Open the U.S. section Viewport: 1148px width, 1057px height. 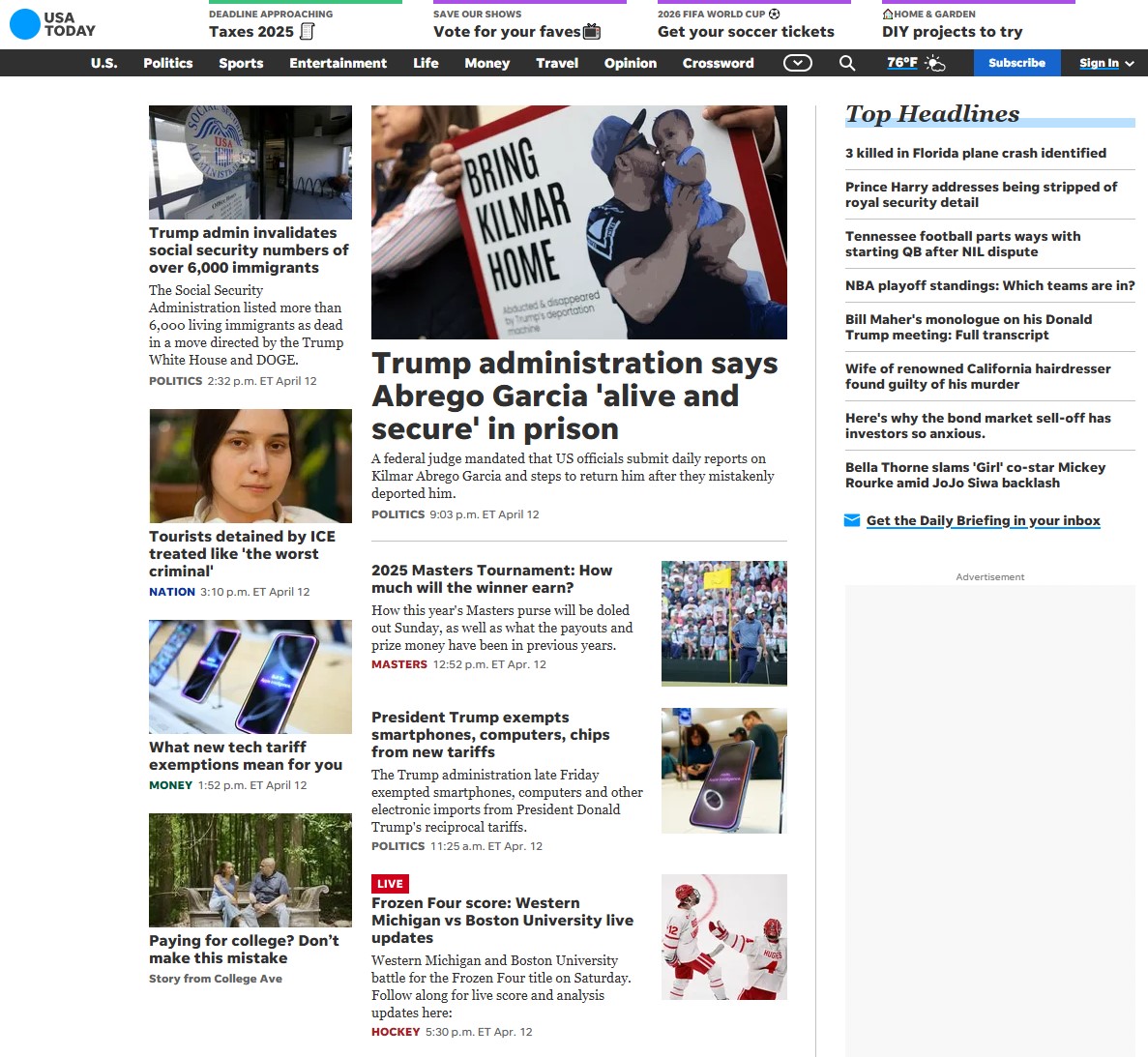(103, 63)
